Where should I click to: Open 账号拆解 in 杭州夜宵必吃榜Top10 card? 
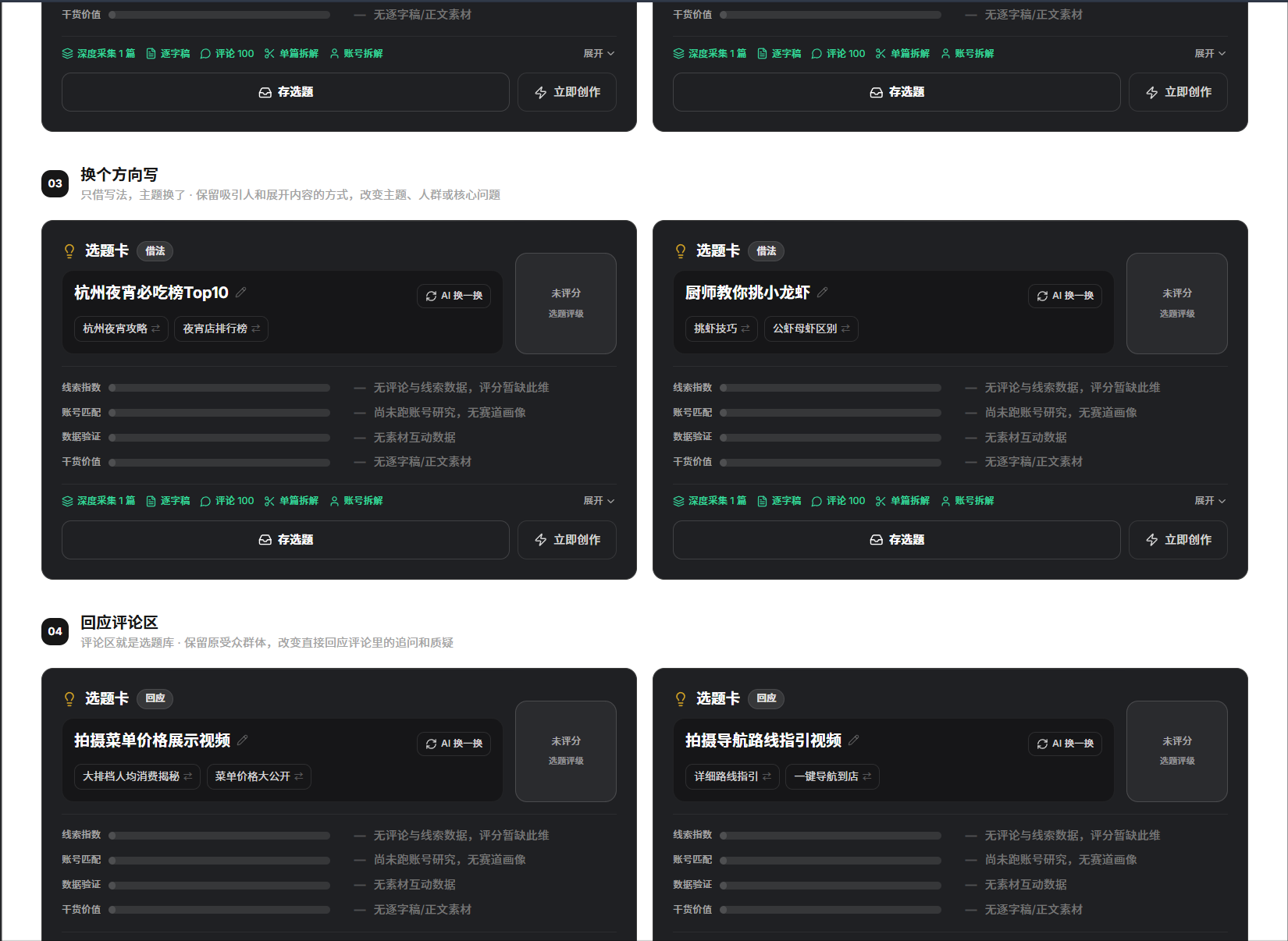[x=356, y=501]
